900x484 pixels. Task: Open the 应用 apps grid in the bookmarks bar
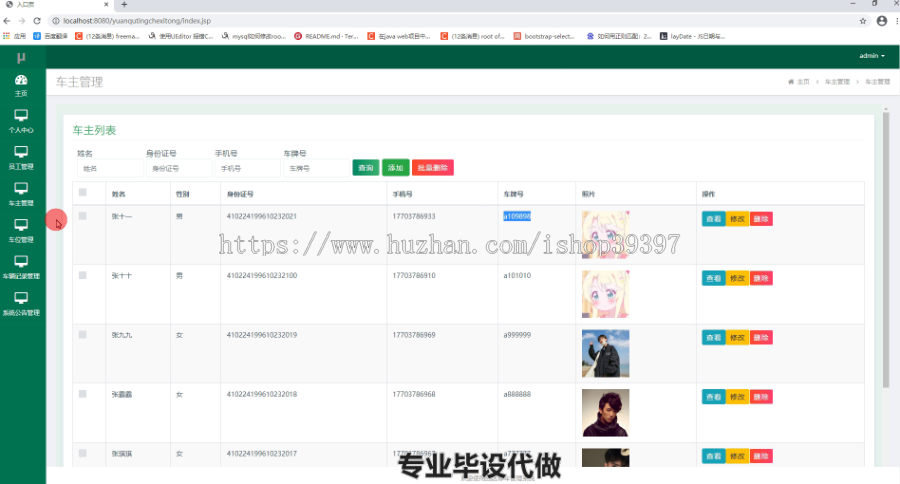tap(14, 36)
